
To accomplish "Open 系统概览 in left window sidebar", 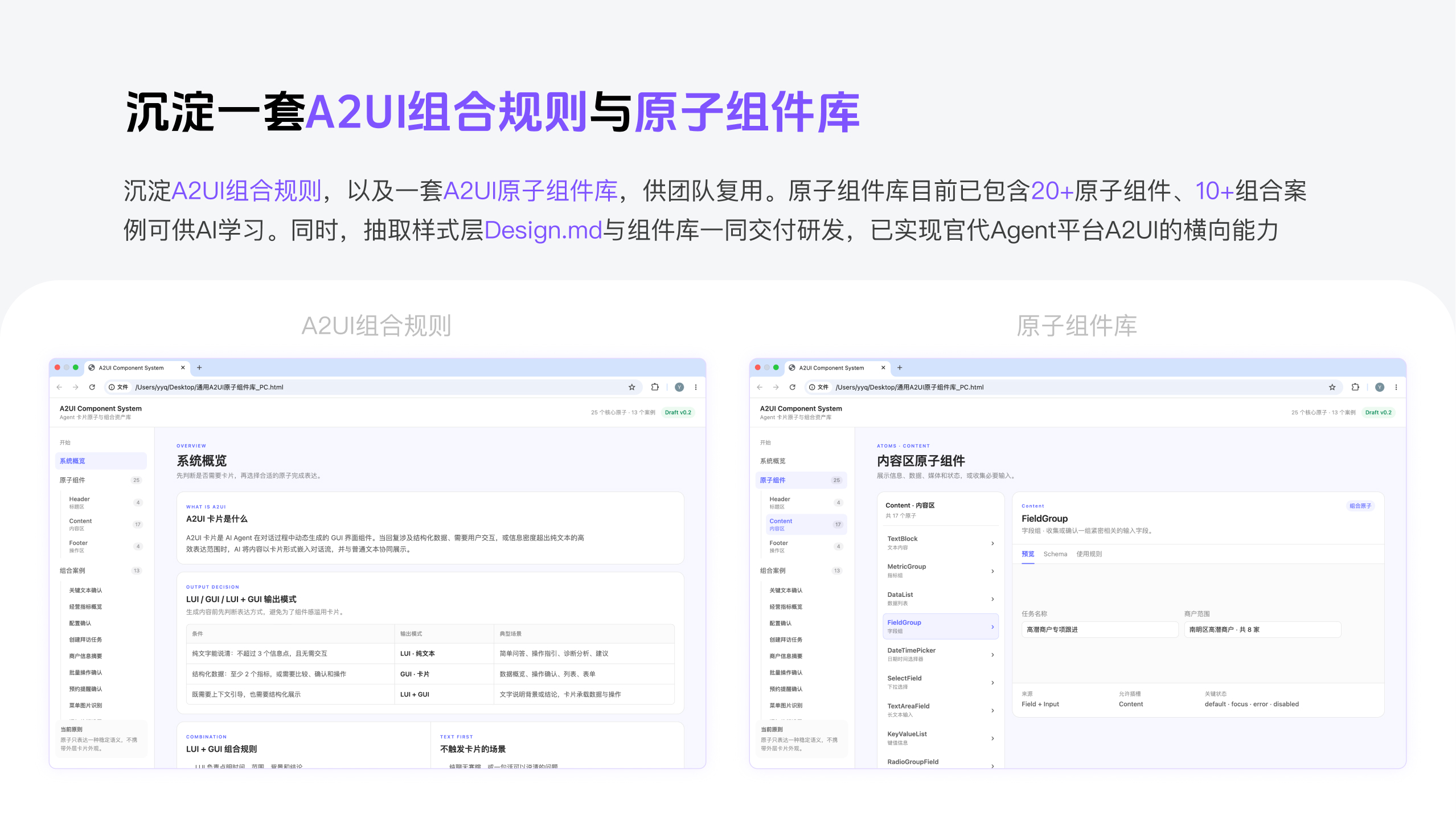I will coord(101,461).
